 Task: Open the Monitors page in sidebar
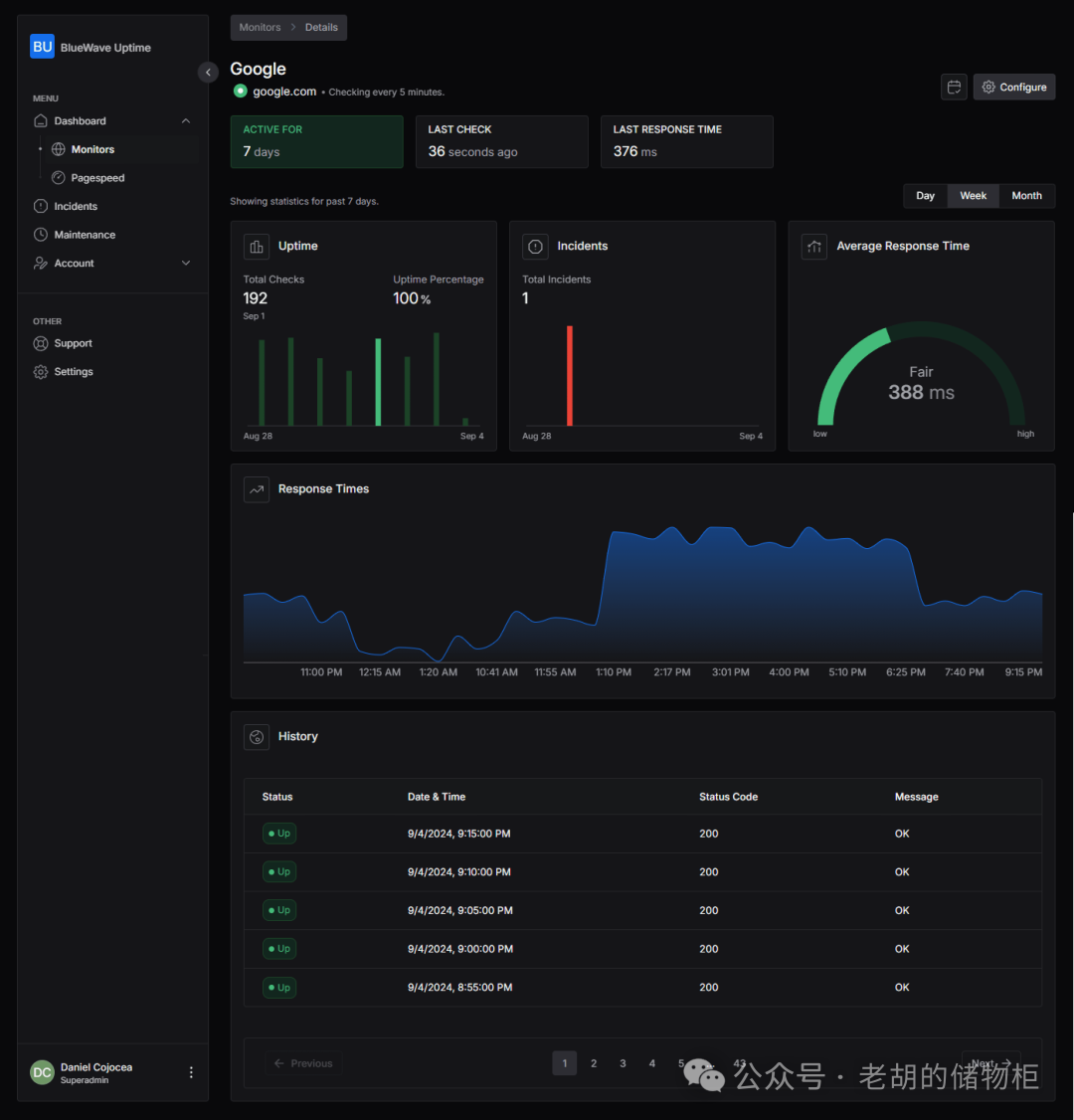(x=92, y=149)
